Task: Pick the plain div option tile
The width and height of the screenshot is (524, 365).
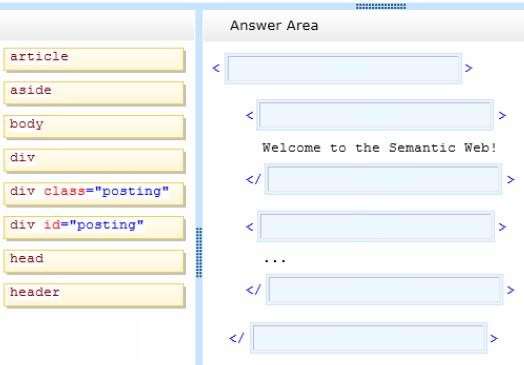Action: click(94, 161)
